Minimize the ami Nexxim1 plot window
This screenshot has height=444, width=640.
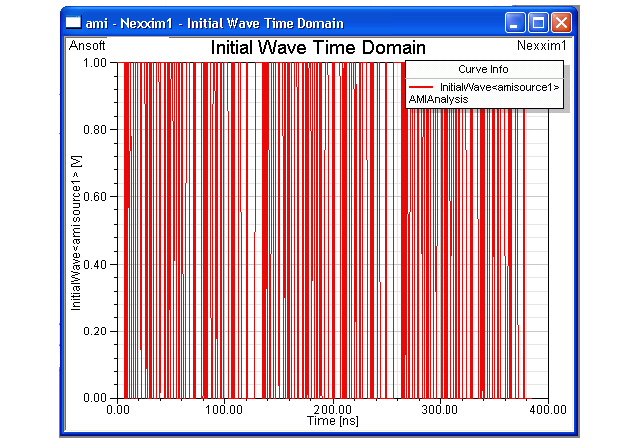(x=516, y=22)
